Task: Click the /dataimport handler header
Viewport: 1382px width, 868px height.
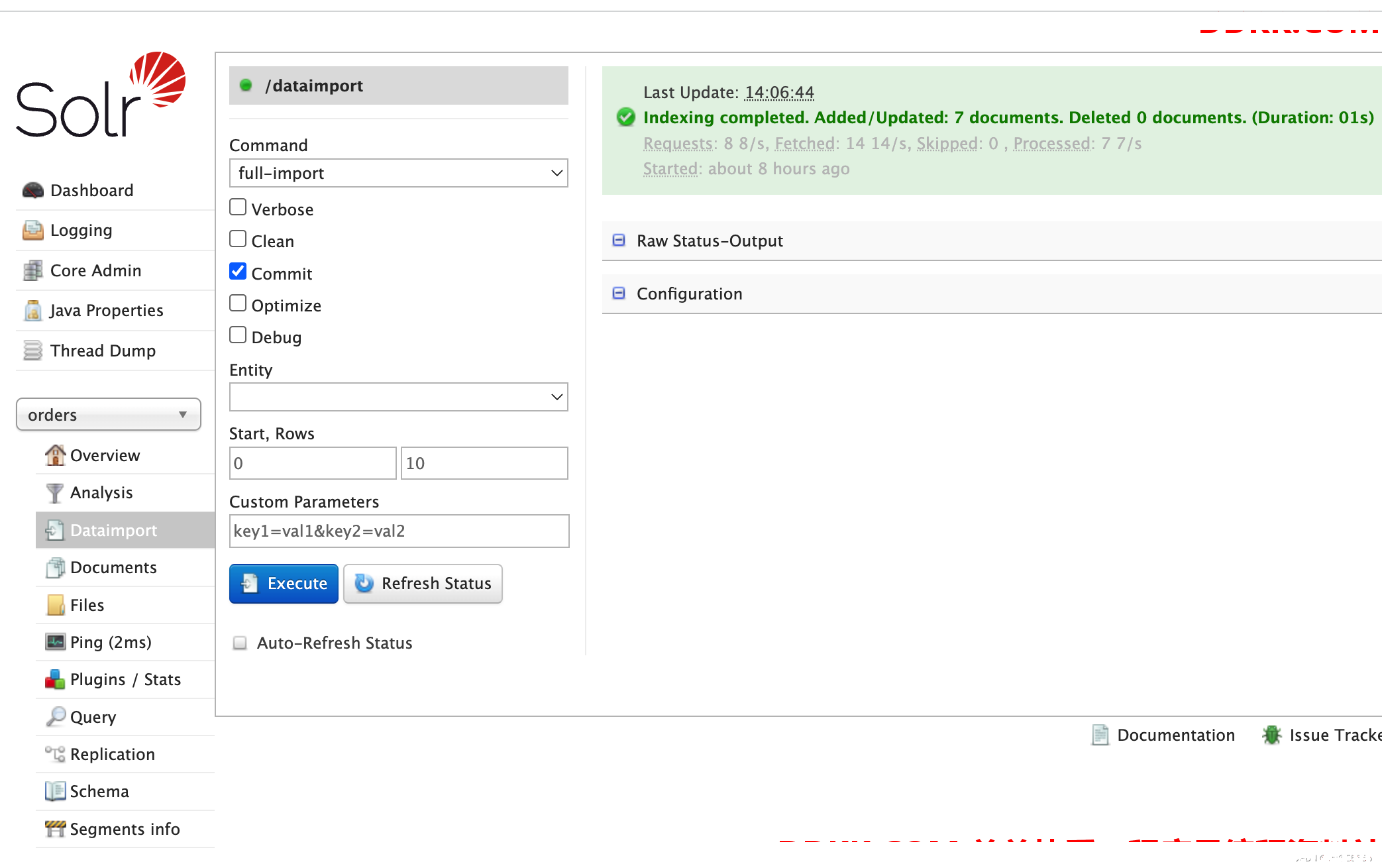Action: [x=399, y=85]
